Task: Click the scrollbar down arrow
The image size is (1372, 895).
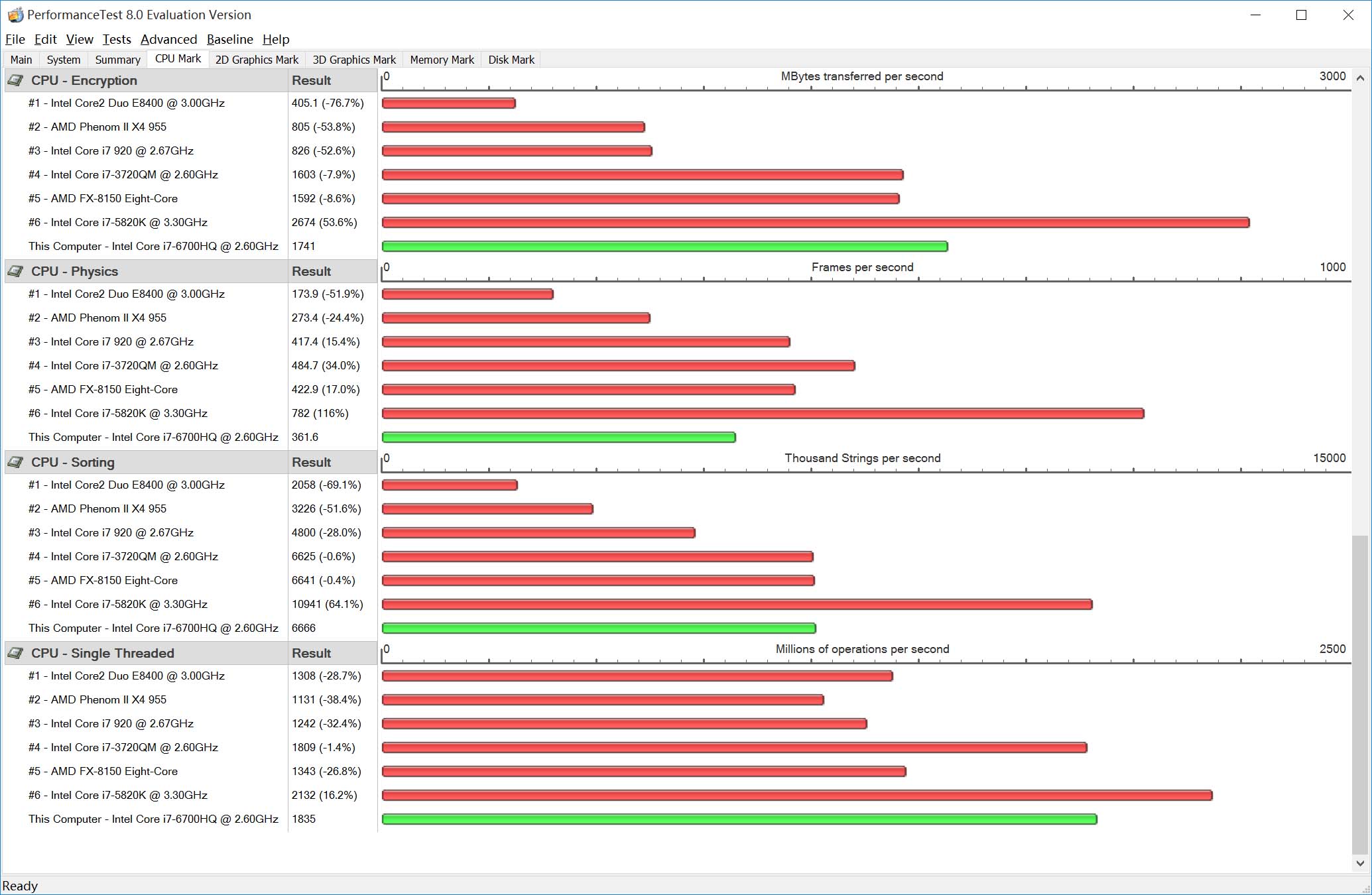Action: (x=1360, y=863)
